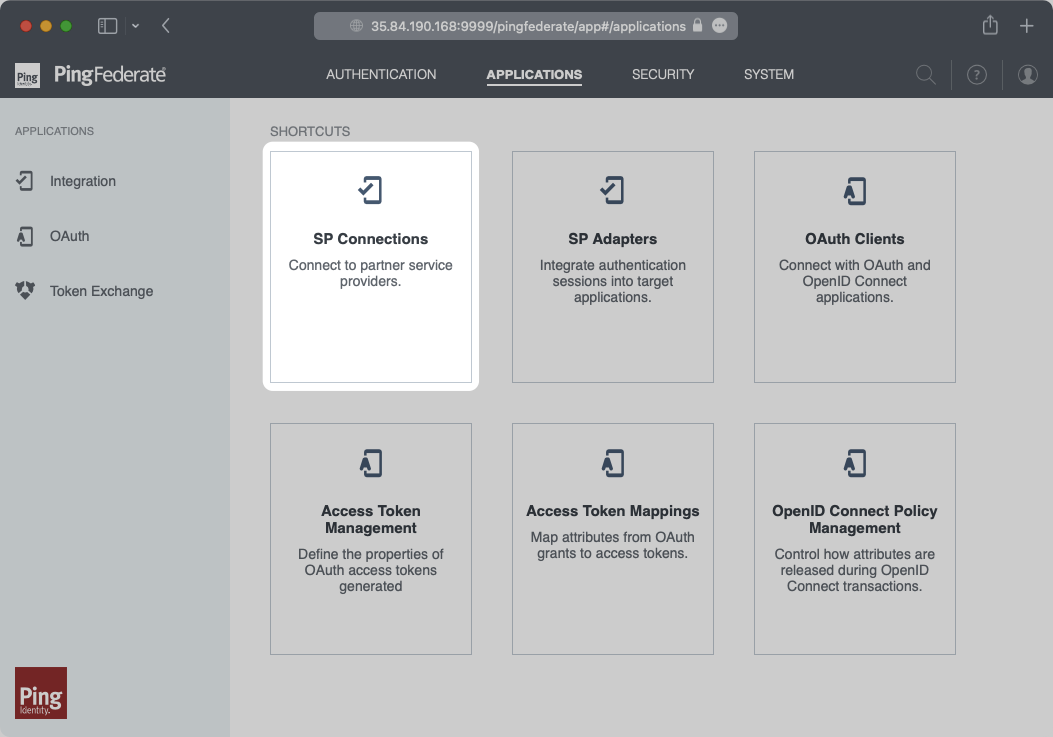Screen dimensions: 1053x737
Task: Expand the sidebar tab group chevron
Action: coord(135,26)
